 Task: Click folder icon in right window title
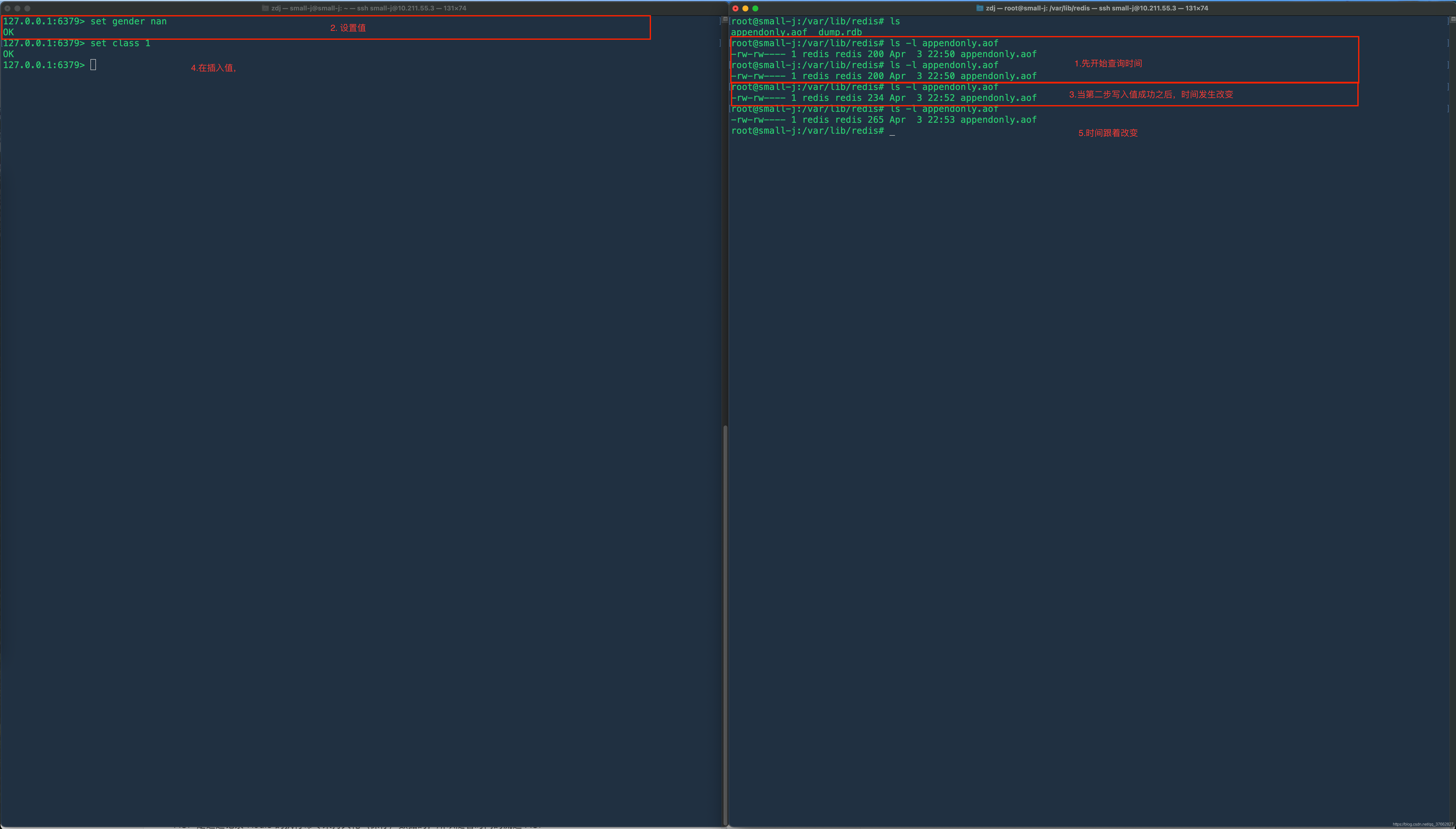(x=980, y=8)
